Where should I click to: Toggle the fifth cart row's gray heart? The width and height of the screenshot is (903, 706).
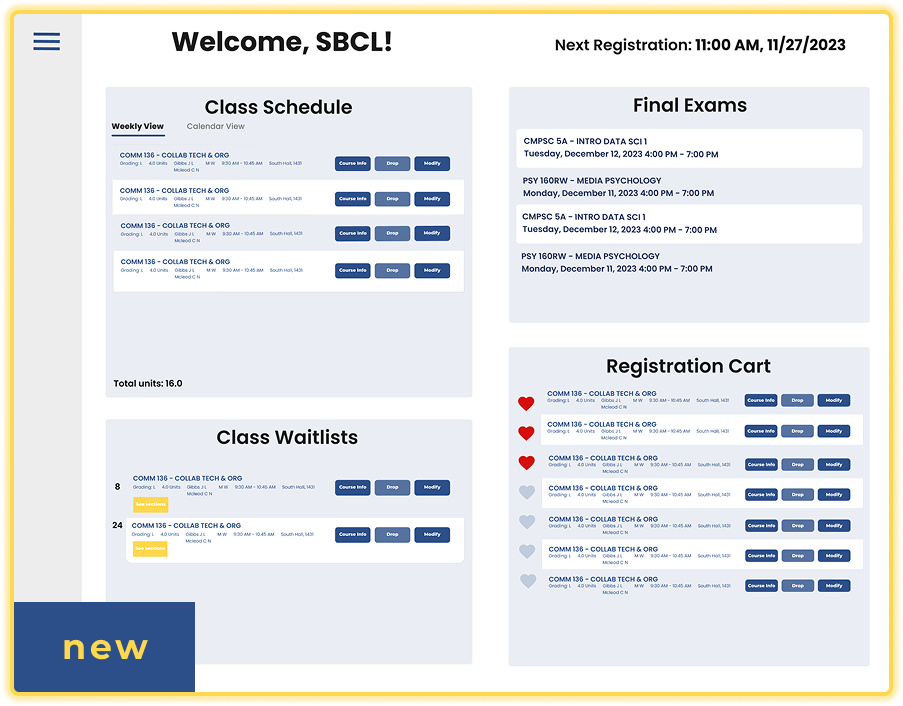(x=527, y=522)
